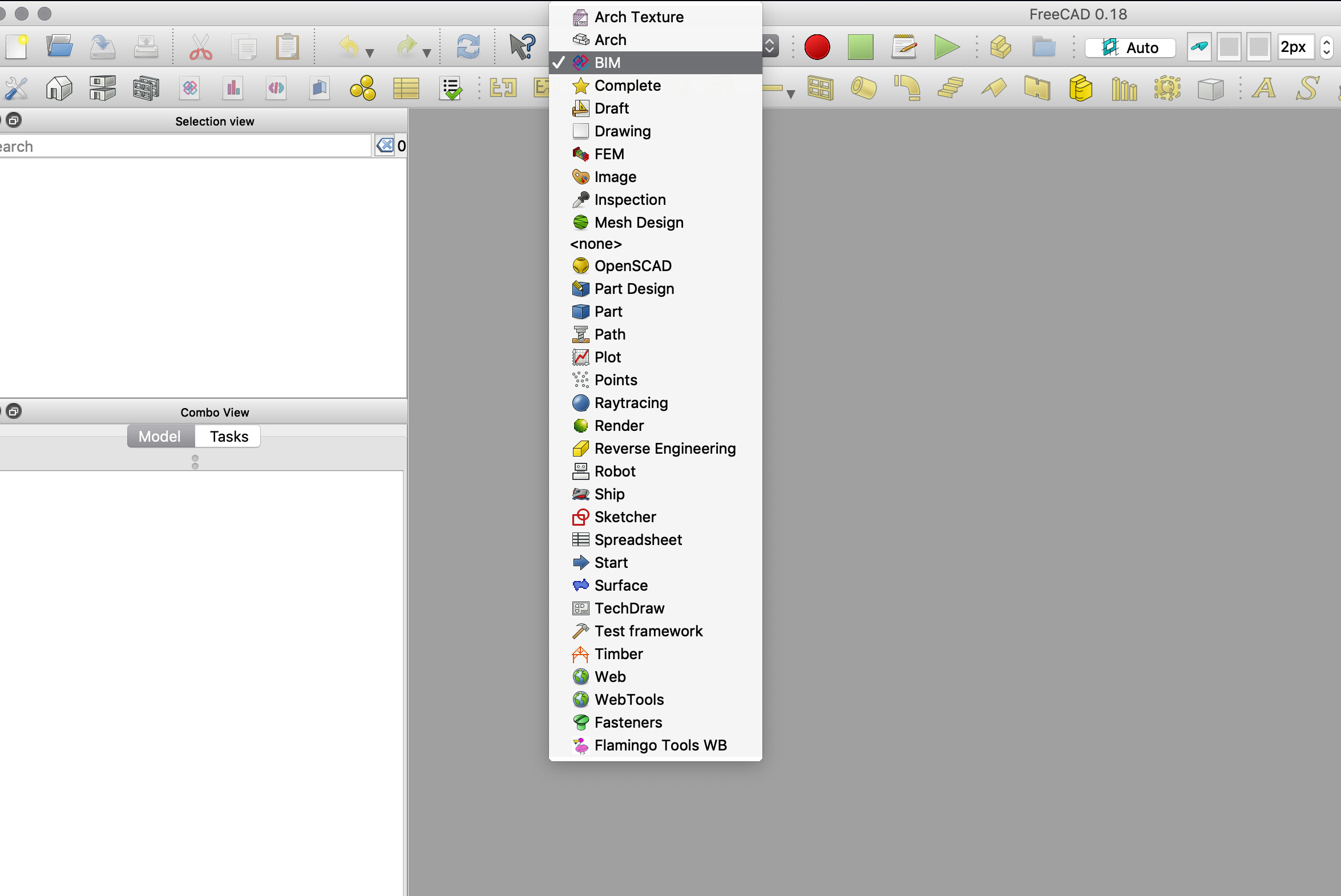The image size is (1341, 896).
Task: Open the Windows manager panels icon
Action: pyautogui.click(x=146, y=88)
